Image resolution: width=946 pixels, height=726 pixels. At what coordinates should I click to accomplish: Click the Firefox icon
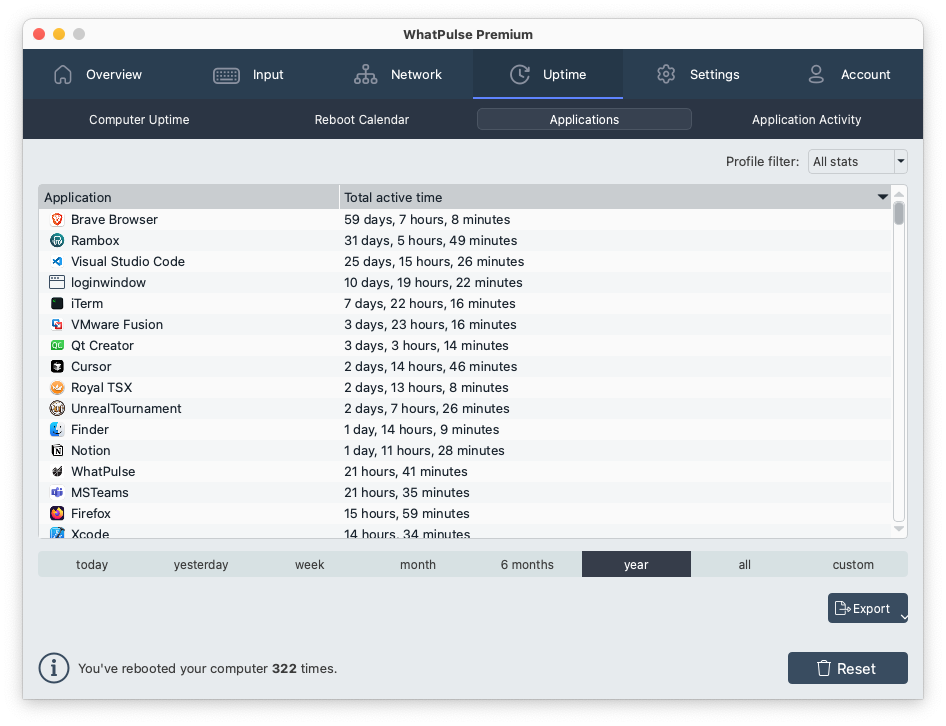click(x=57, y=514)
